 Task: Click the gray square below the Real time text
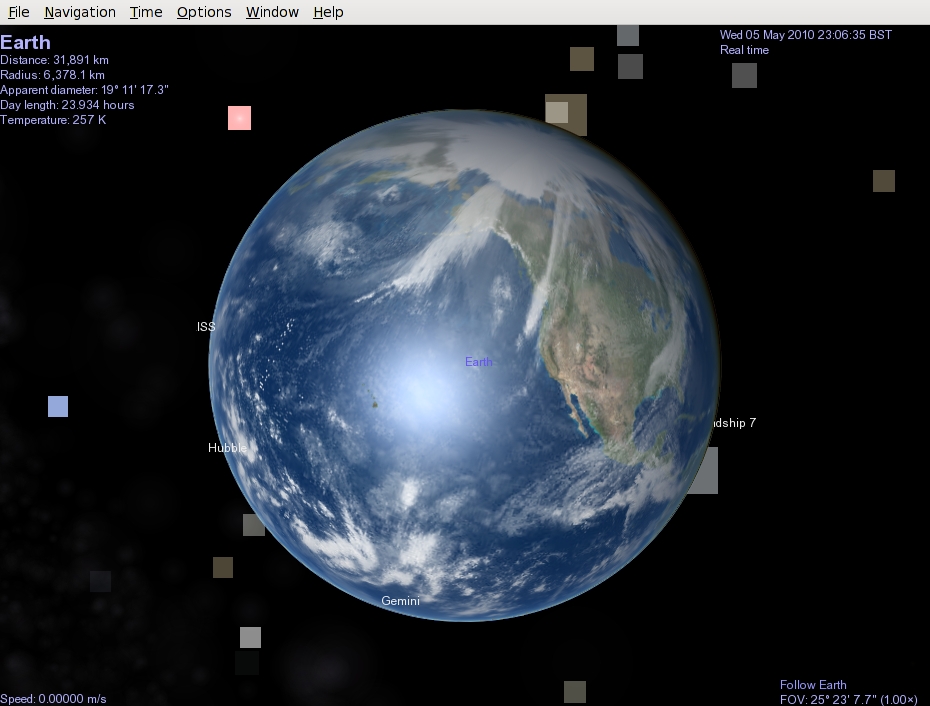point(744,75)
